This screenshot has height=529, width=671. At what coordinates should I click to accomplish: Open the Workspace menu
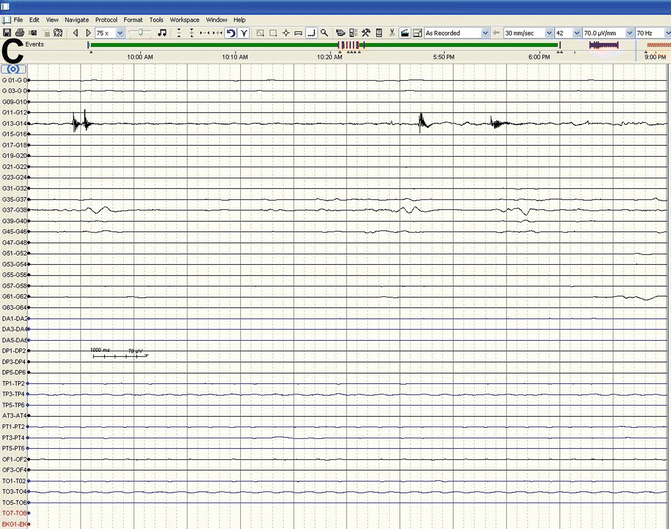pos(184,19)
